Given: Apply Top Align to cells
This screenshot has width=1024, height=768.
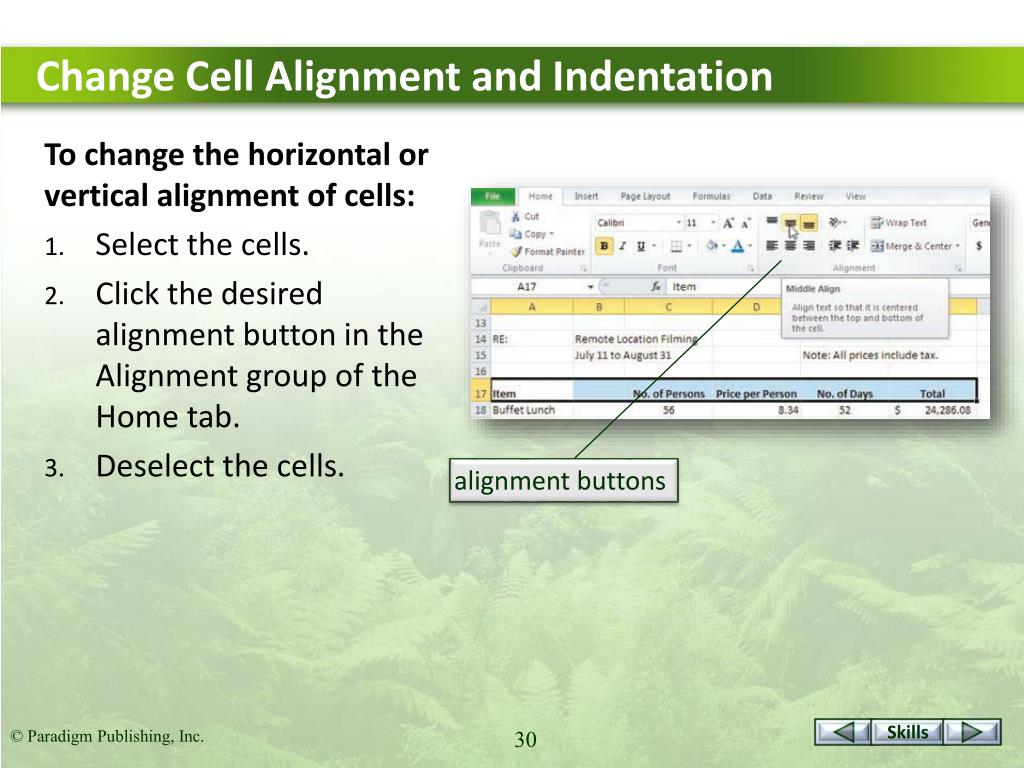Looking at the screenshot, I should [x=771, y=223].
